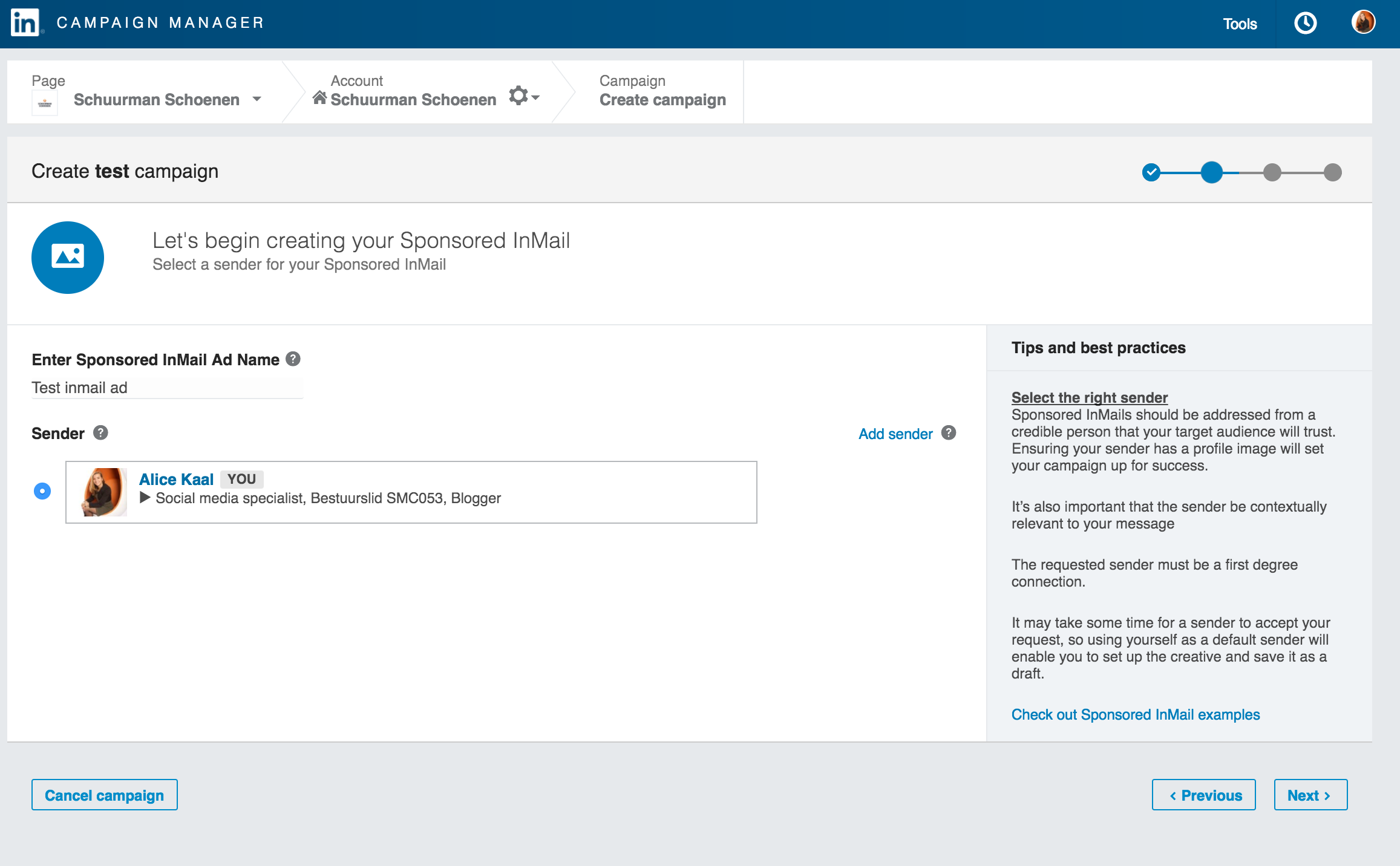Screen dimensions: 1400x866
Task: Open Check out Sponsored InMail examples link
Action: 1135,715
